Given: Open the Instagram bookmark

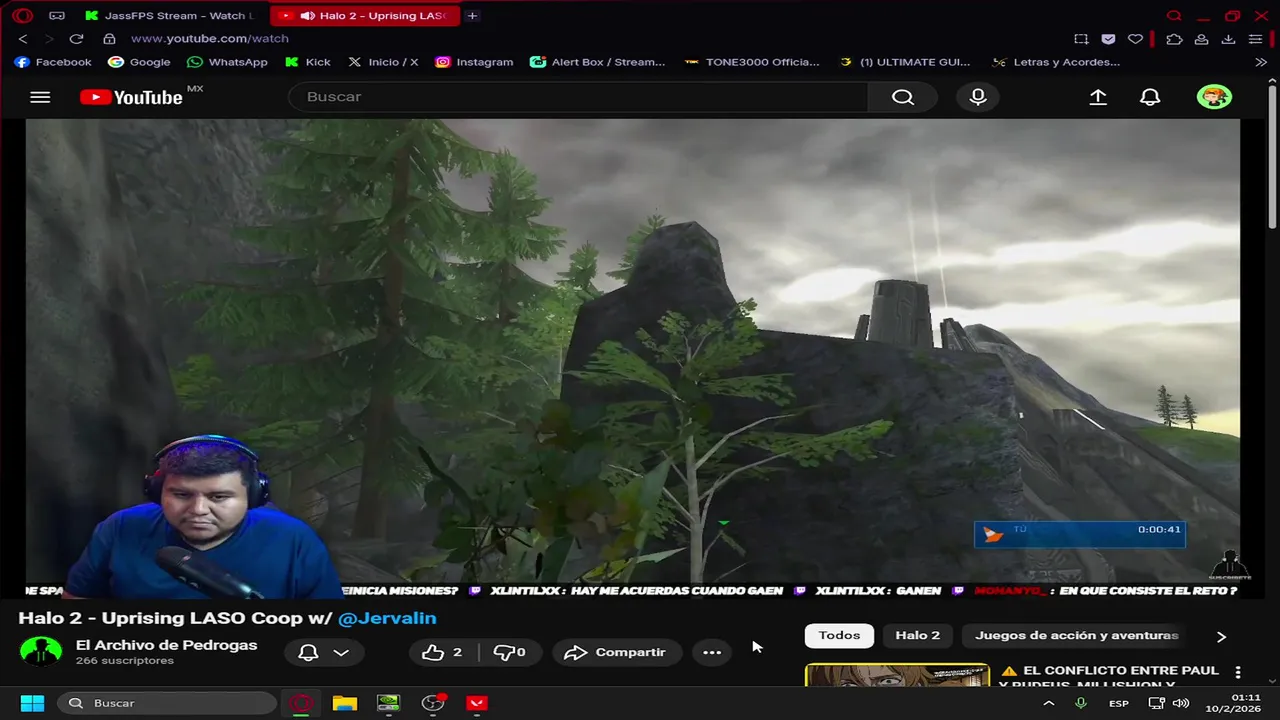Looking at the screenshot, I should point(474,62).
